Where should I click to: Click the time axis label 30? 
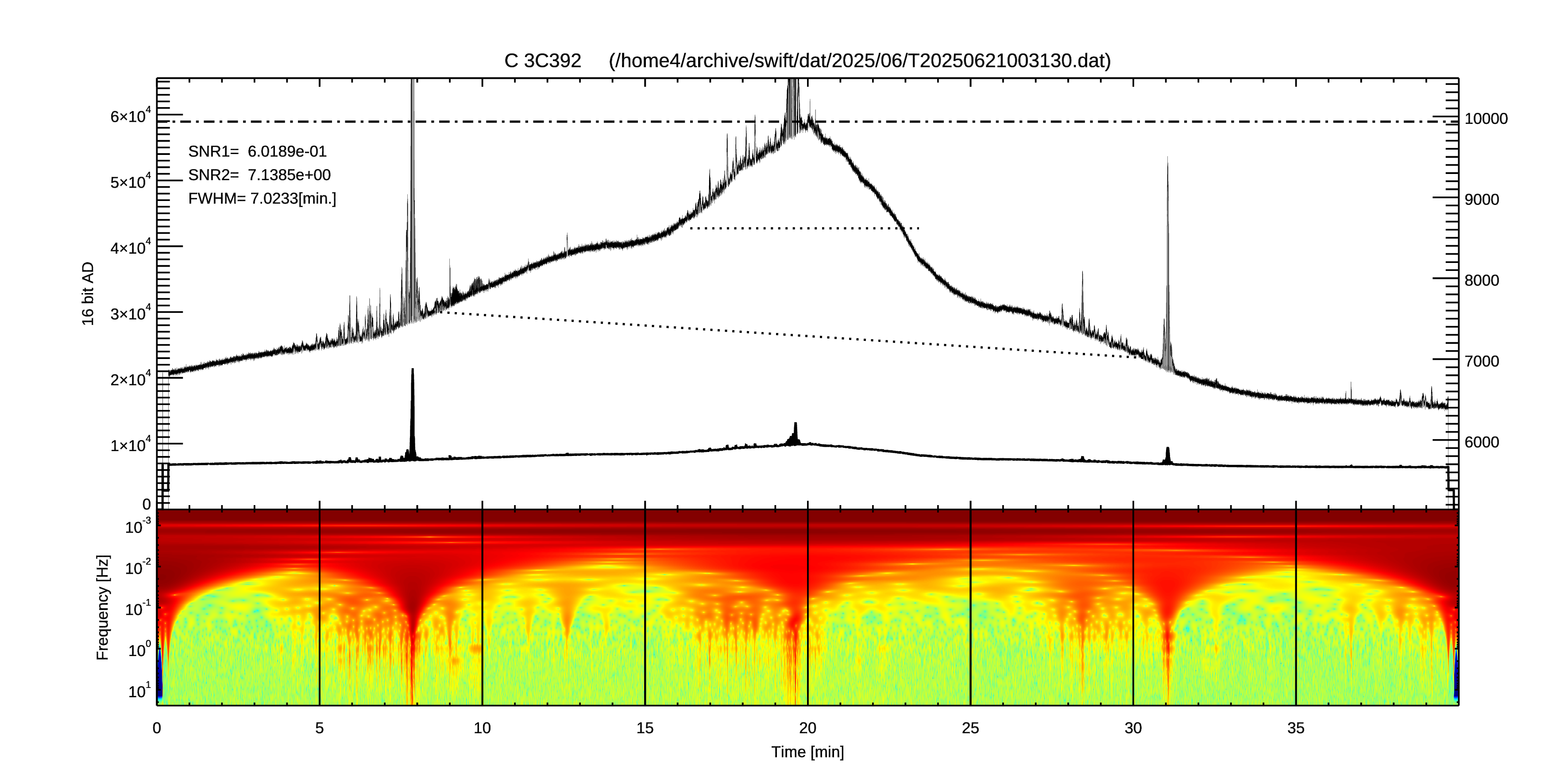point(1133,728)
